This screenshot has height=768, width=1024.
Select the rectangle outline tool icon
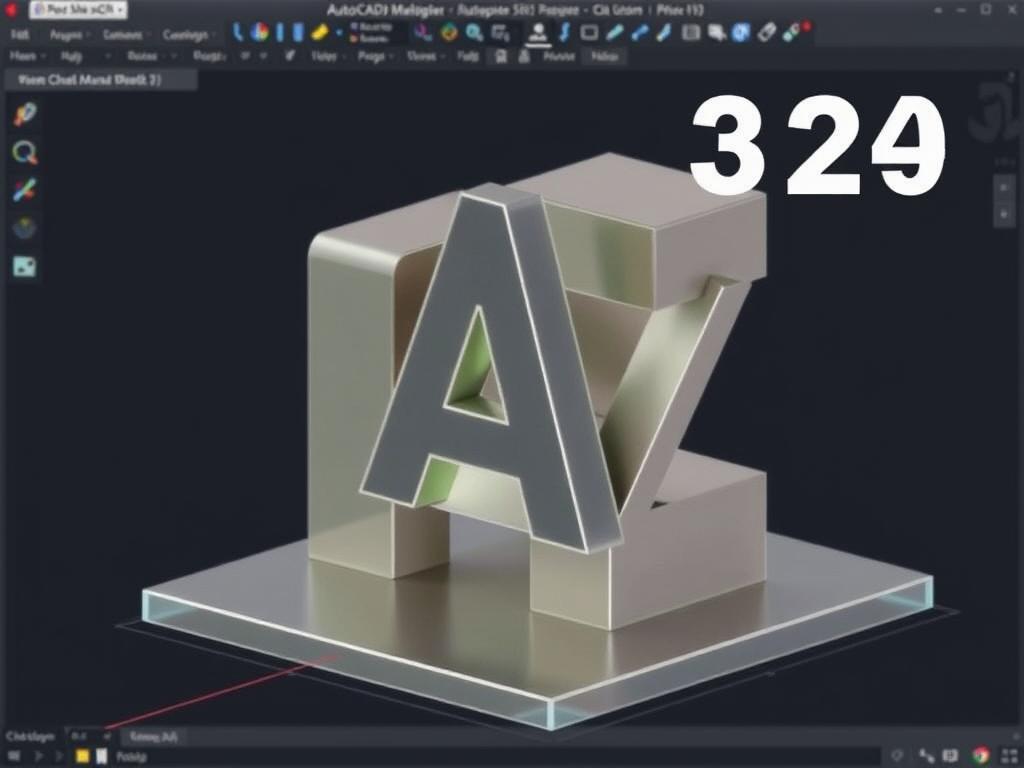click(589, 32)
